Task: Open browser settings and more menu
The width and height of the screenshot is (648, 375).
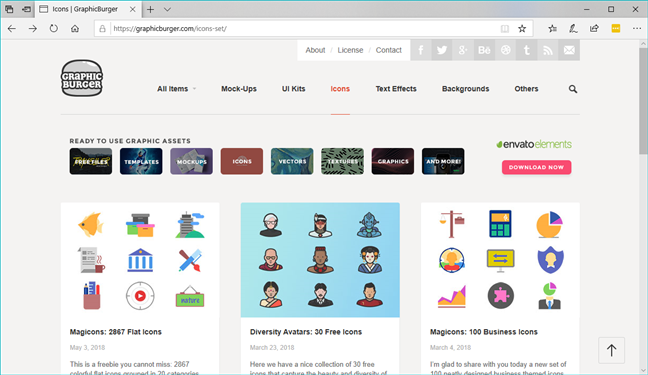Action: point(637,29)
